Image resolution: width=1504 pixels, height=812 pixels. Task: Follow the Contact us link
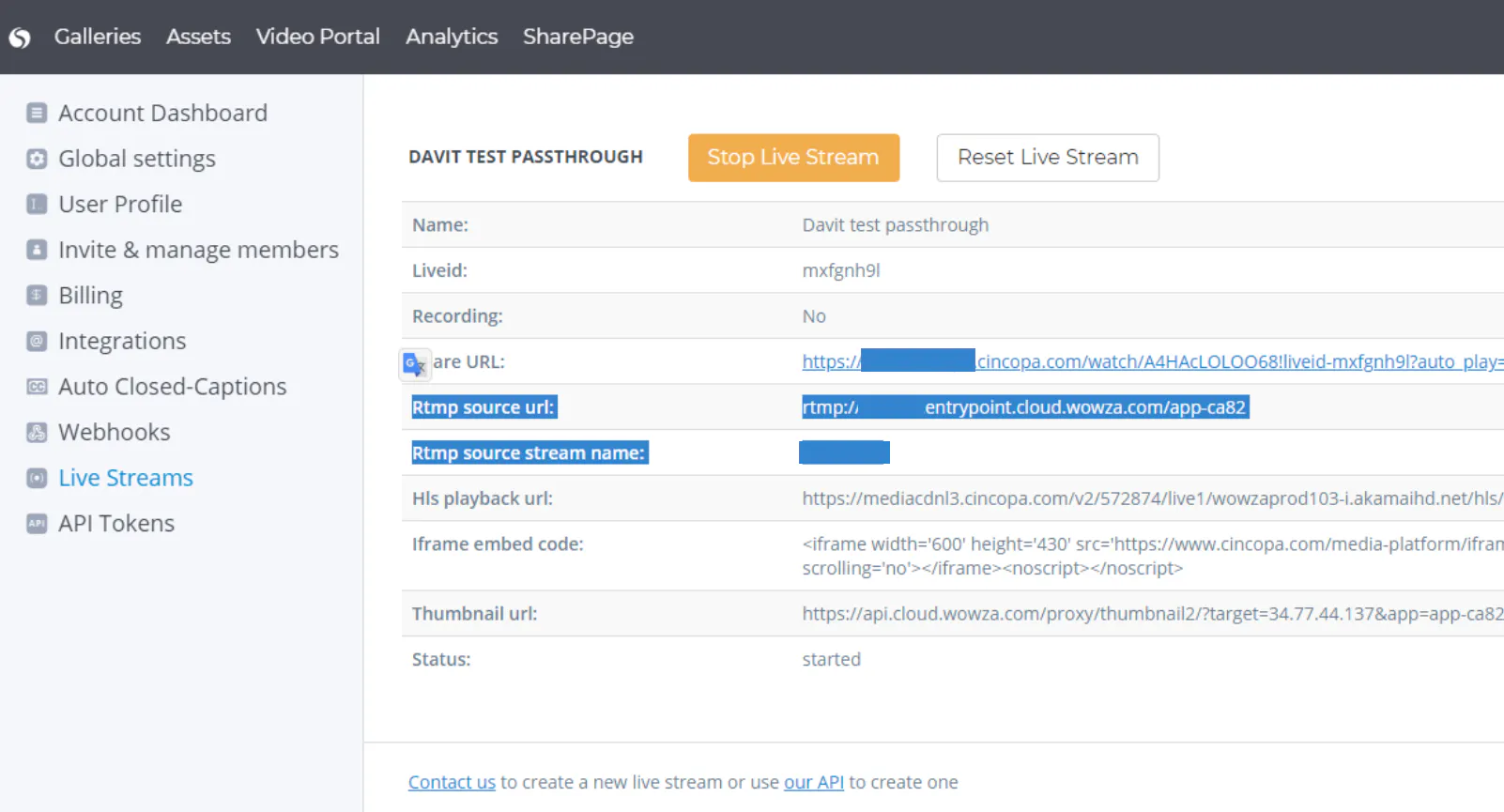452,782
